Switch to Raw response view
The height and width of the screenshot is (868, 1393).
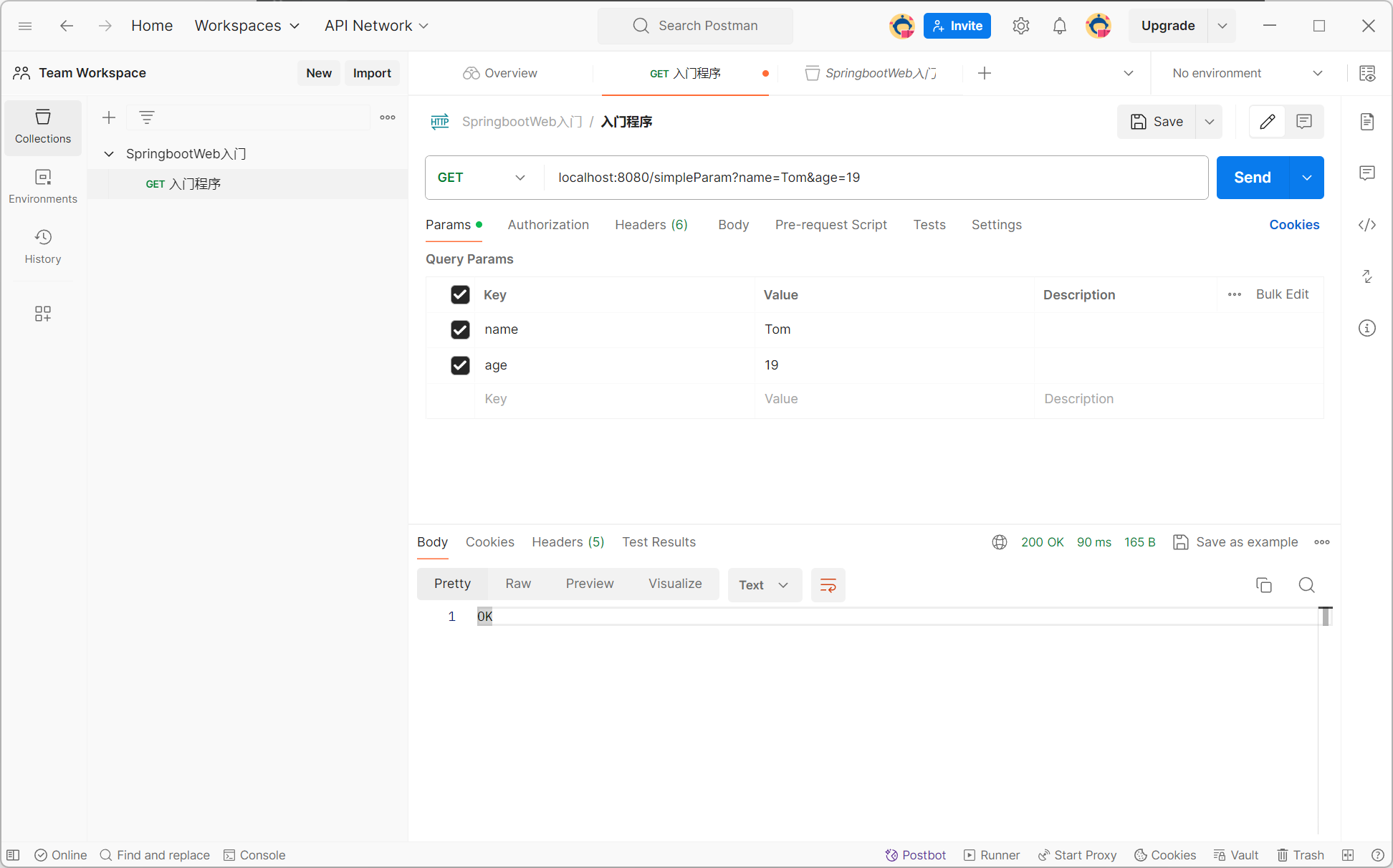[518, 584]
